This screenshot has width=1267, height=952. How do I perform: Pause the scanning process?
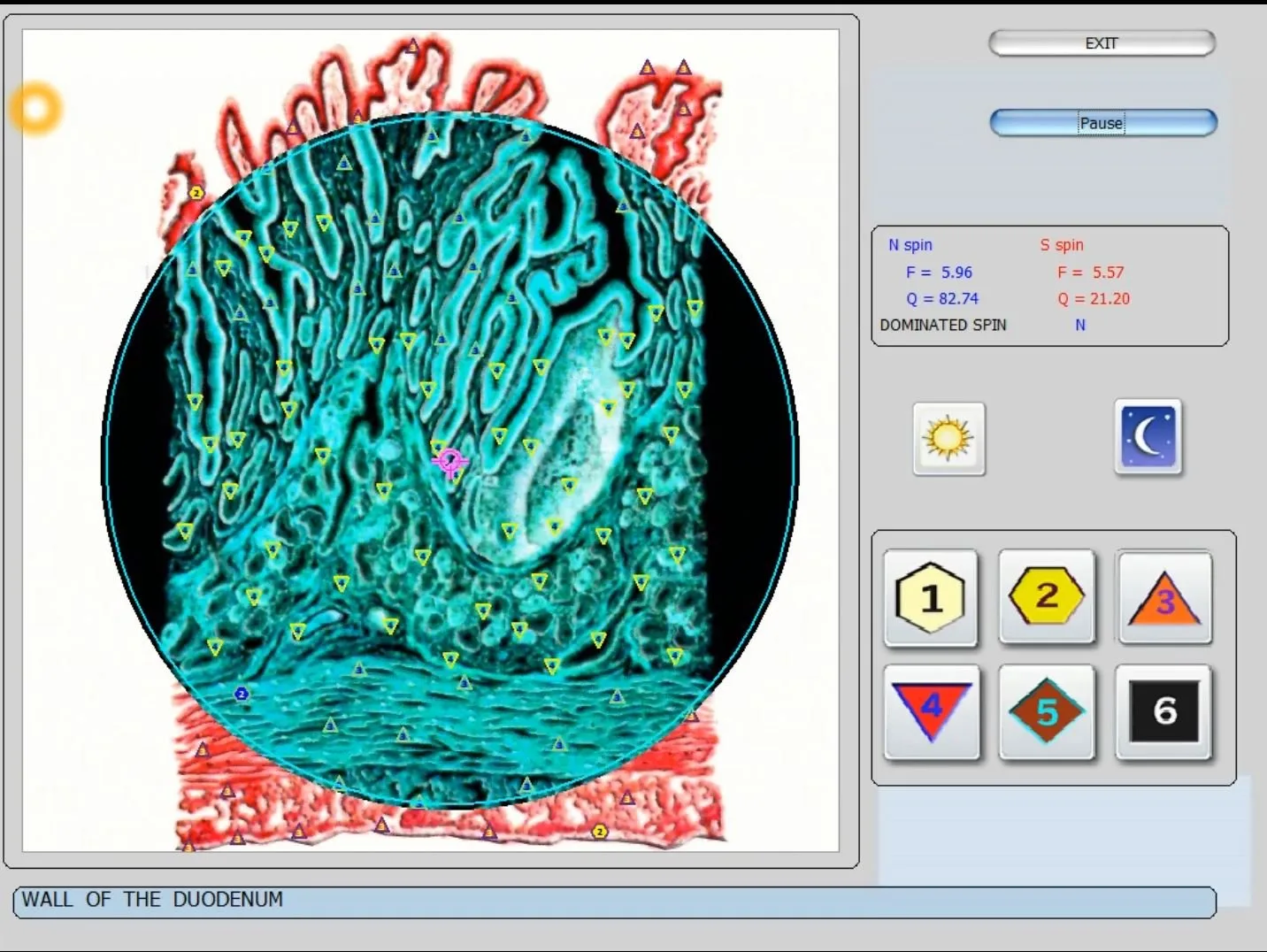(1102, 123)
